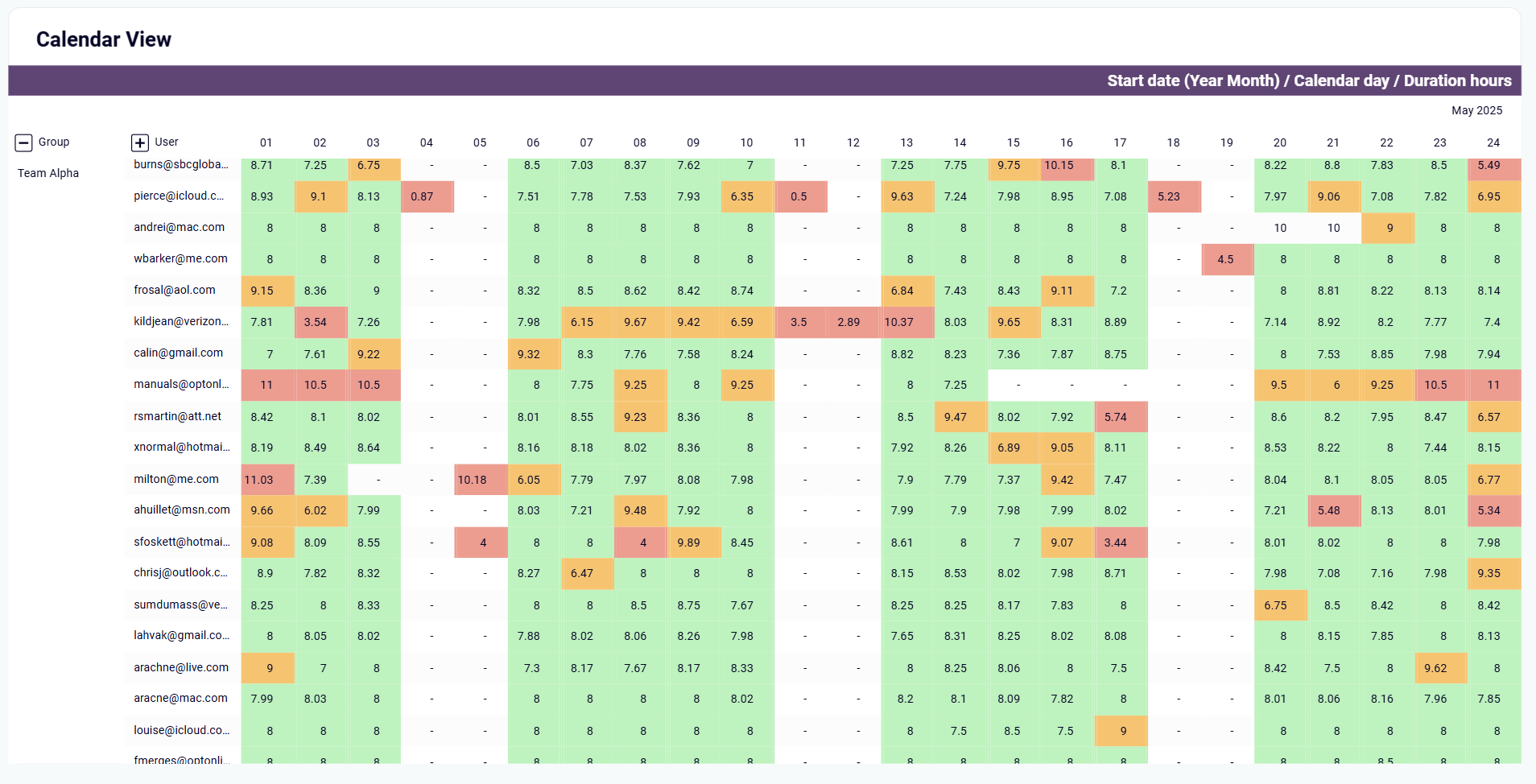Click the red 5.23 cell on day 18
Viewport: 1536px width, 784px height.
coord(1175,196)
